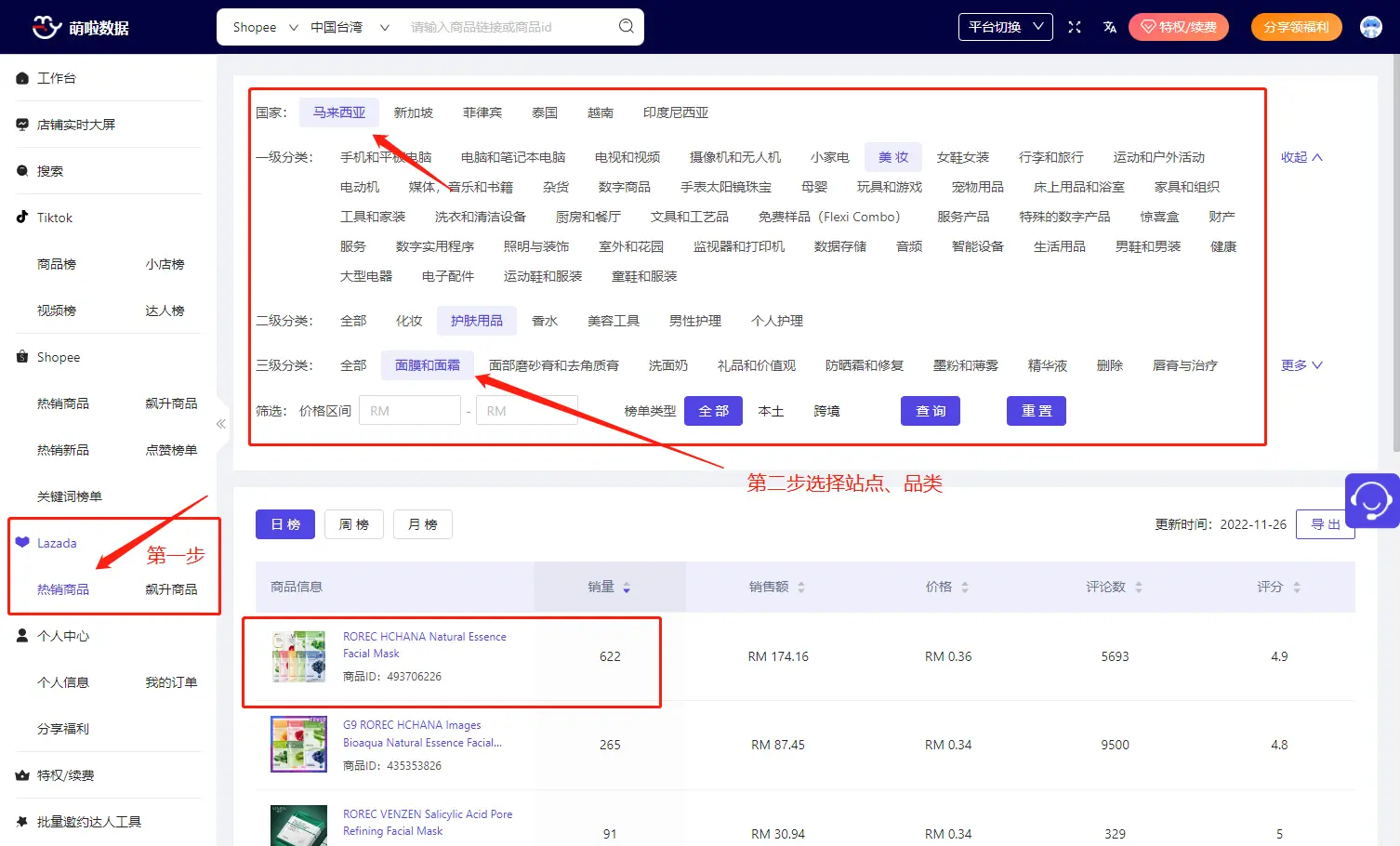Viewport: 1400px width, 846px height.
Task: Open ROREC VENZEN Salicylic Acid product link
Action: tap(428, 823)
